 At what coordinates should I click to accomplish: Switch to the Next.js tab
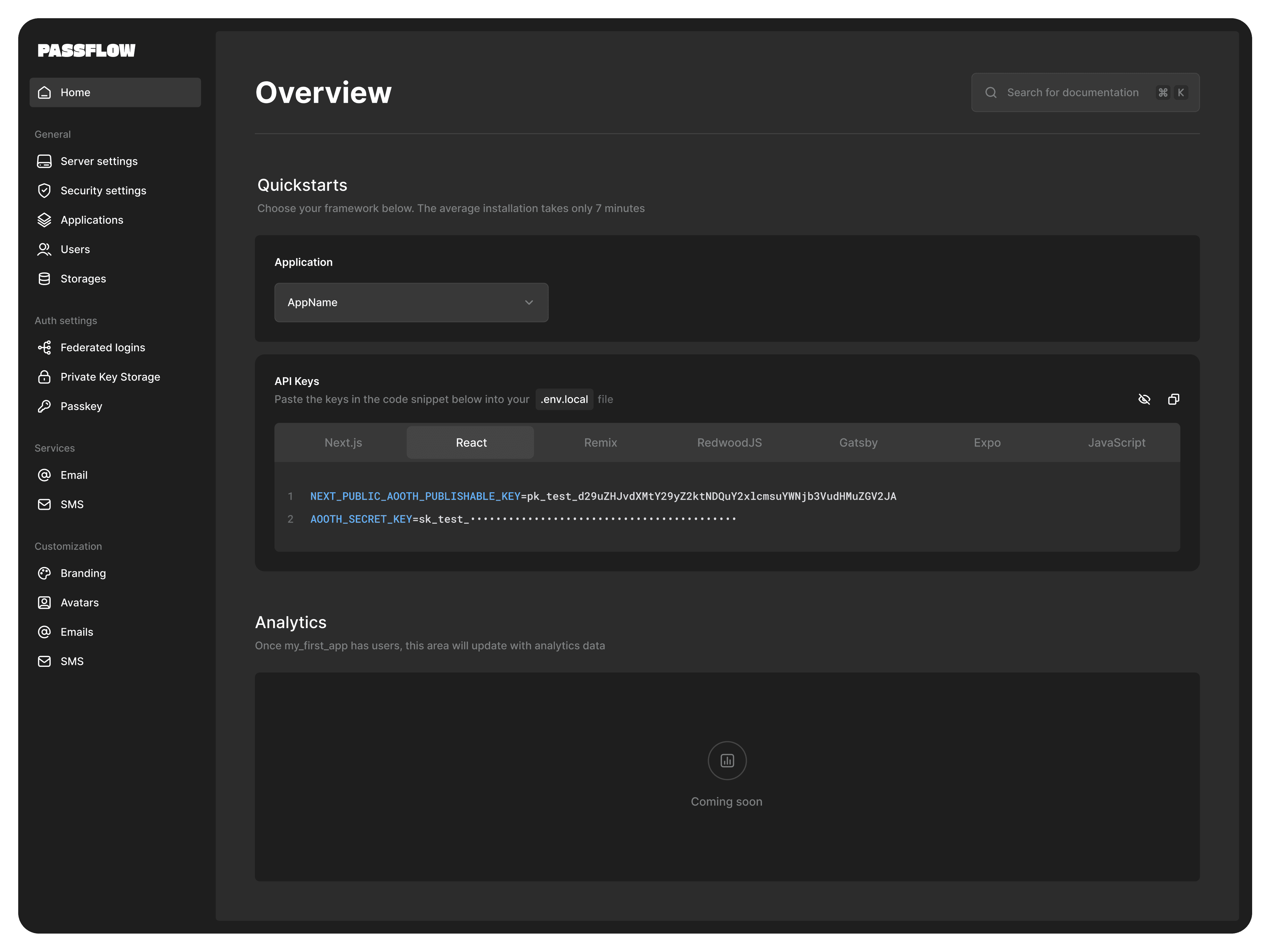tap(343, 443)
